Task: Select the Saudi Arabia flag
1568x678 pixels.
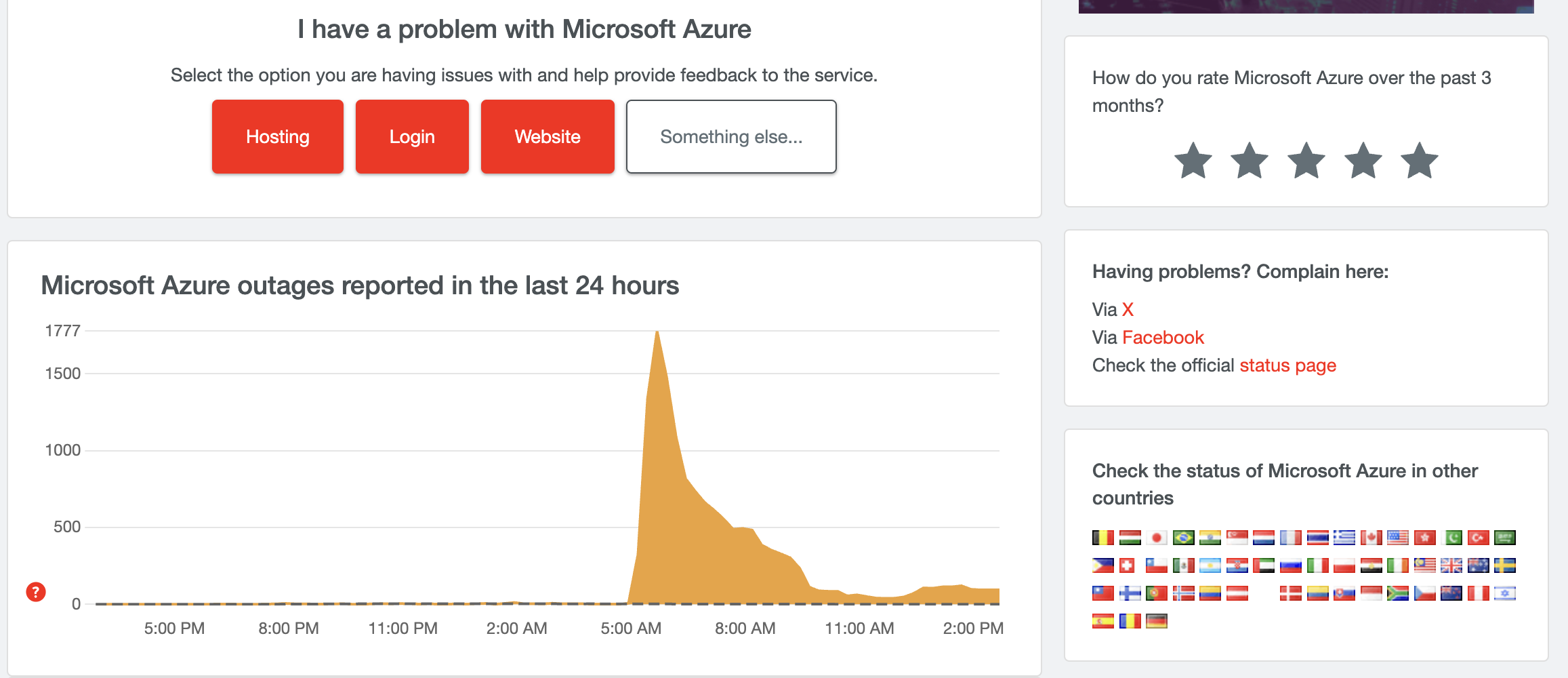Action: pyautogui.click(x=1505, y=538)
